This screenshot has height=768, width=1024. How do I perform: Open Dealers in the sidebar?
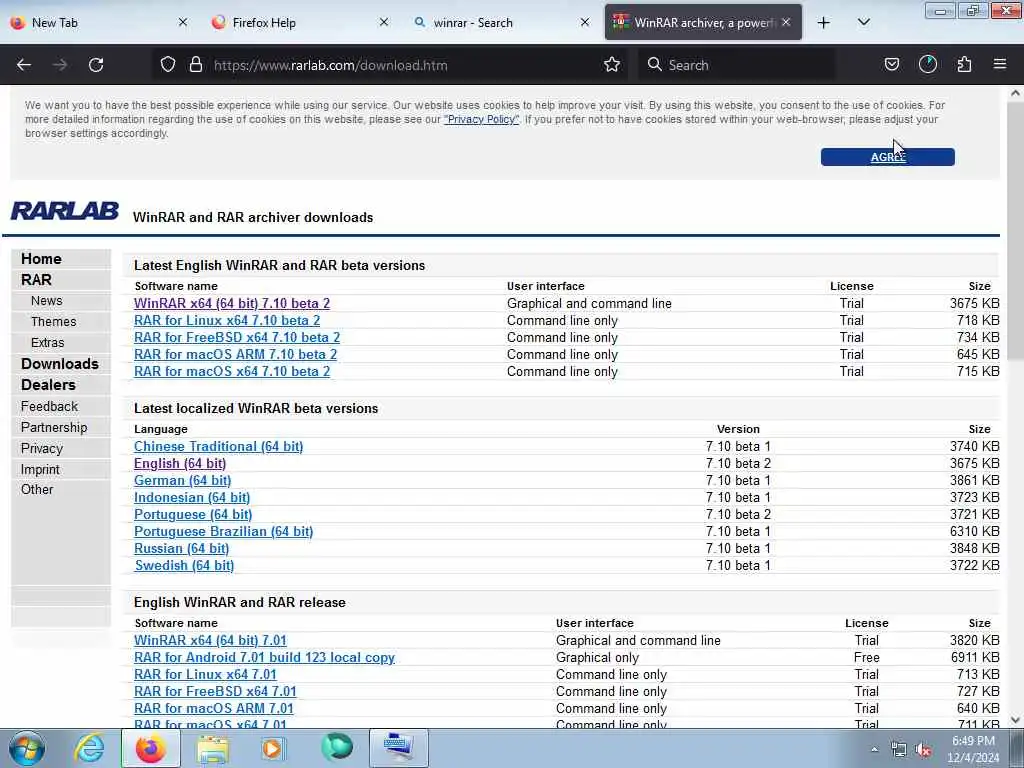coord(48,385)
